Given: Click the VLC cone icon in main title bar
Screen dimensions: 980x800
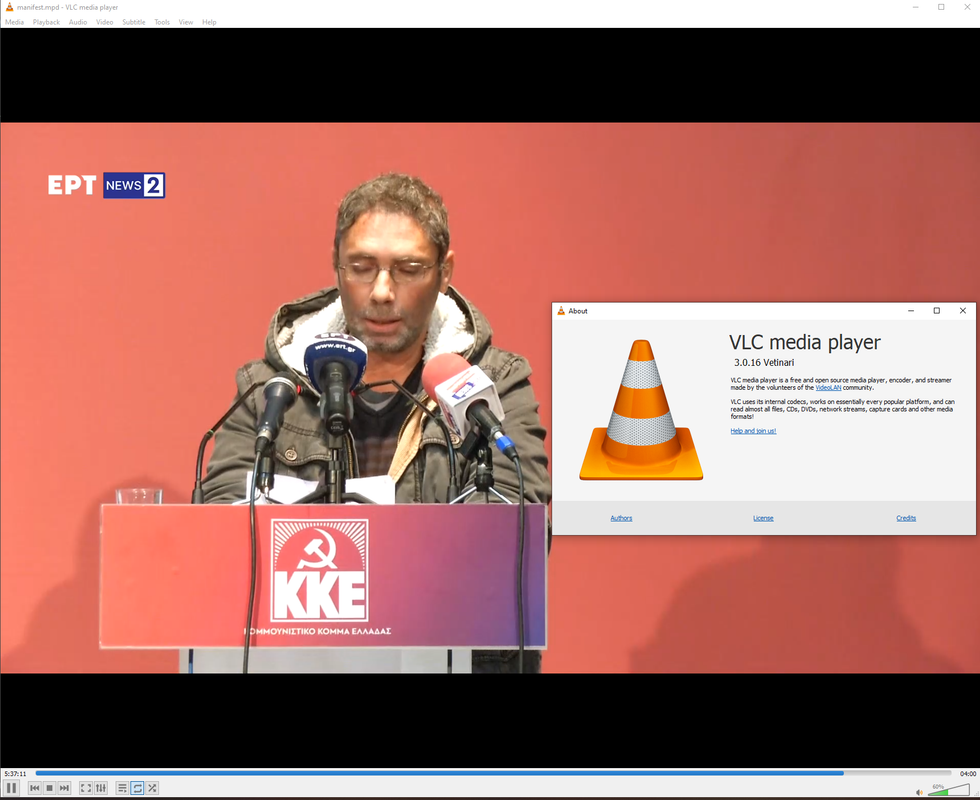Looking at the screenshot, I should coord(9,7).
